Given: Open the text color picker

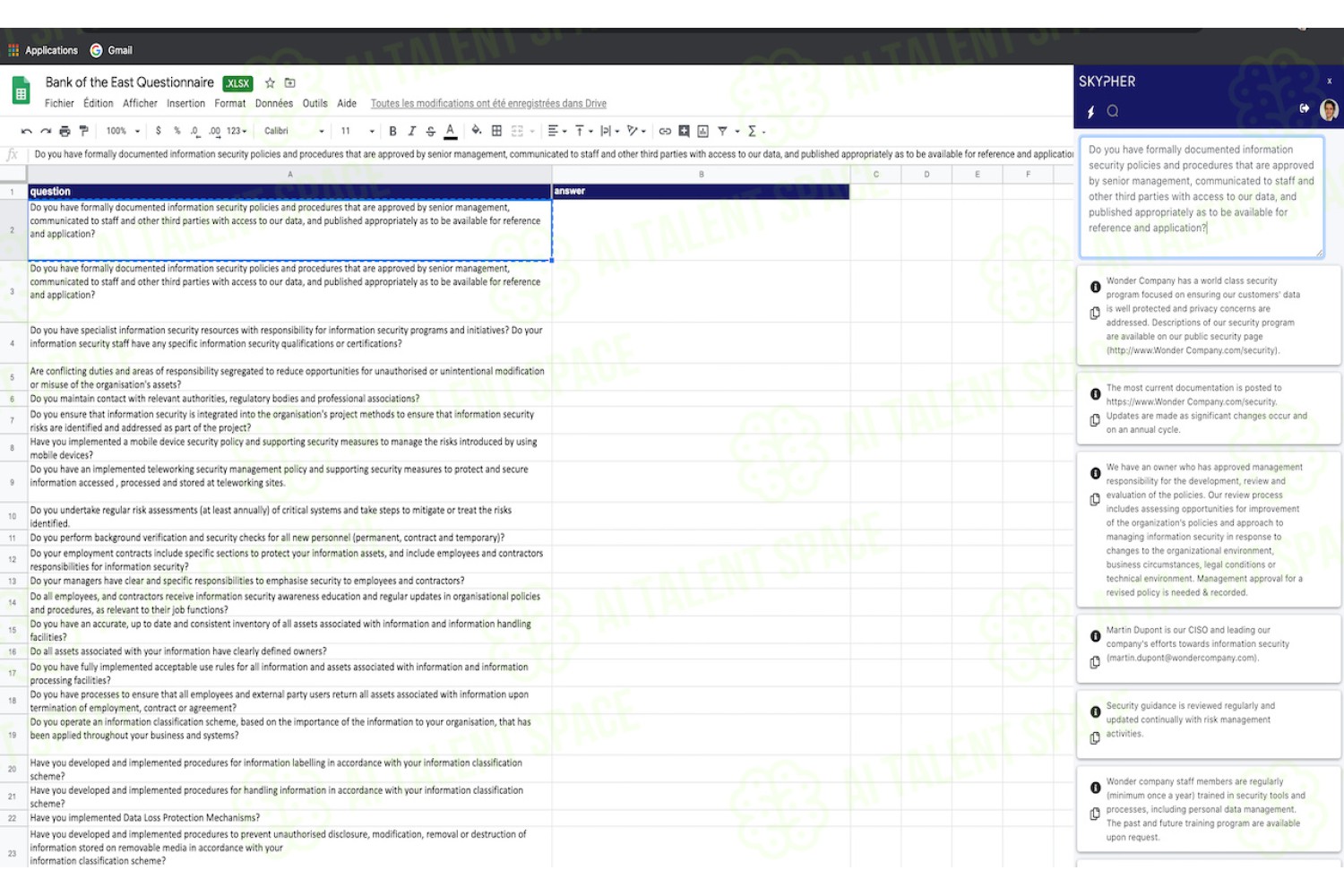Looking at the screenshot, I should point(451,131).
